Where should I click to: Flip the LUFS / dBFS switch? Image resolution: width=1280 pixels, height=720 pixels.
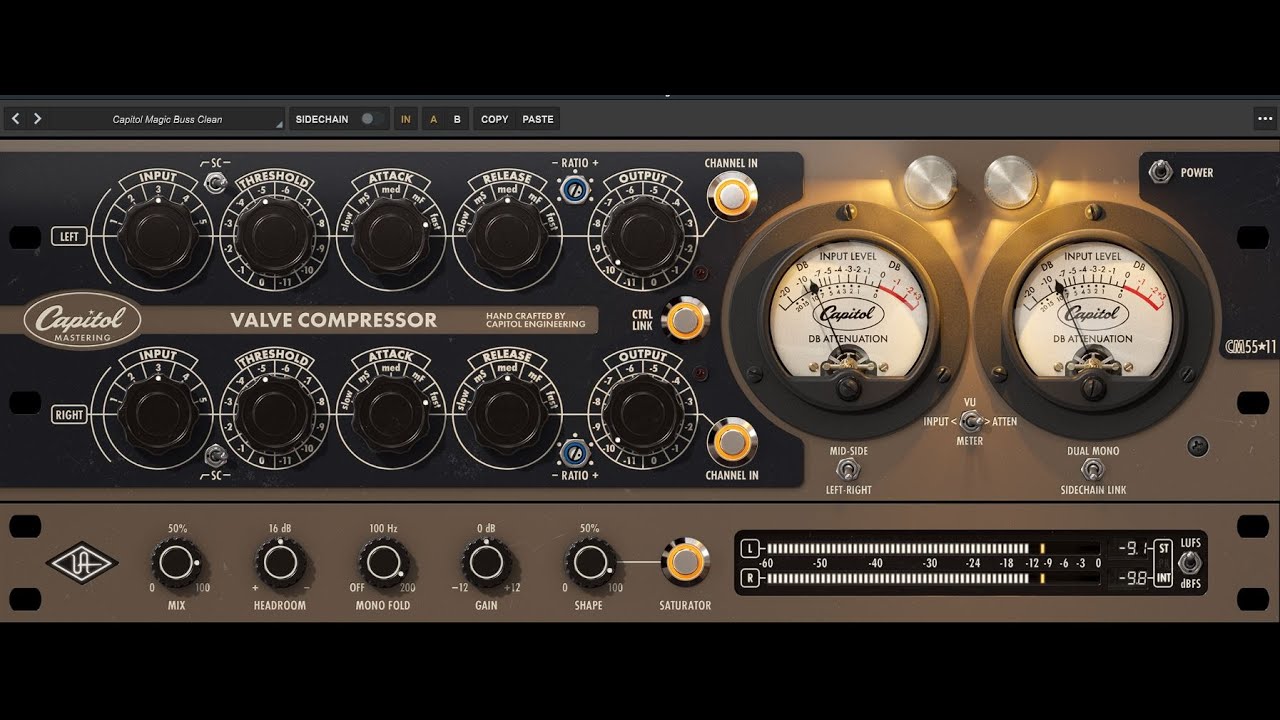(x=1190, y=562)
